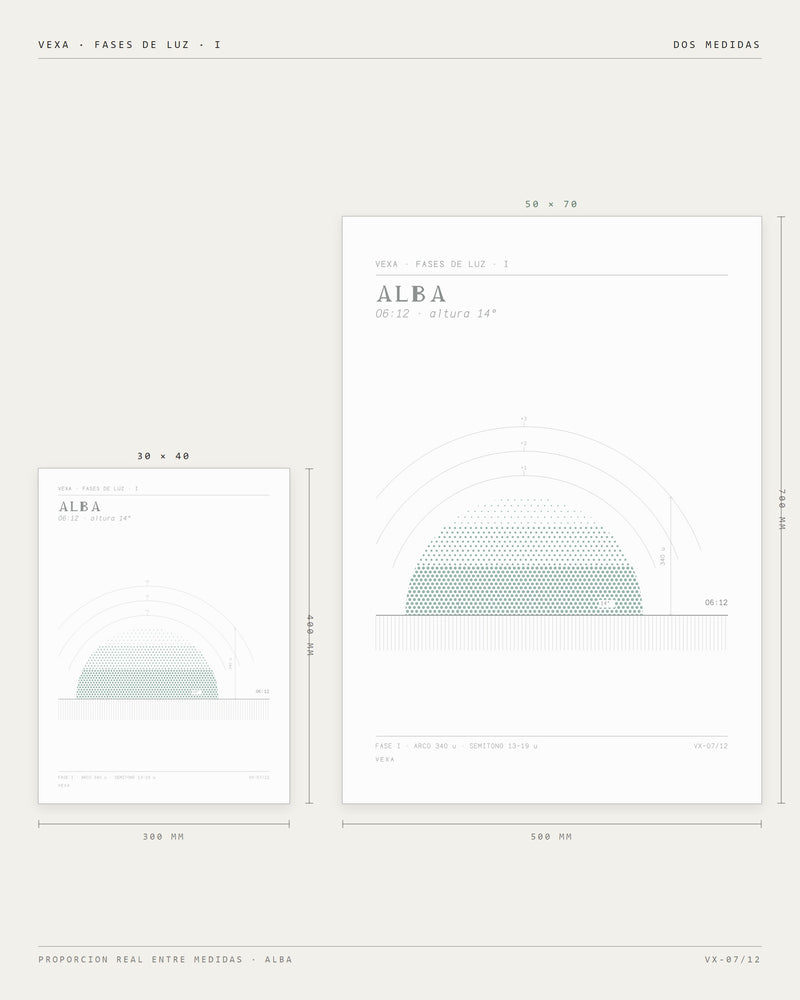
Task: Select the "30 × 40" size label
Action: (x=163, y=456)
